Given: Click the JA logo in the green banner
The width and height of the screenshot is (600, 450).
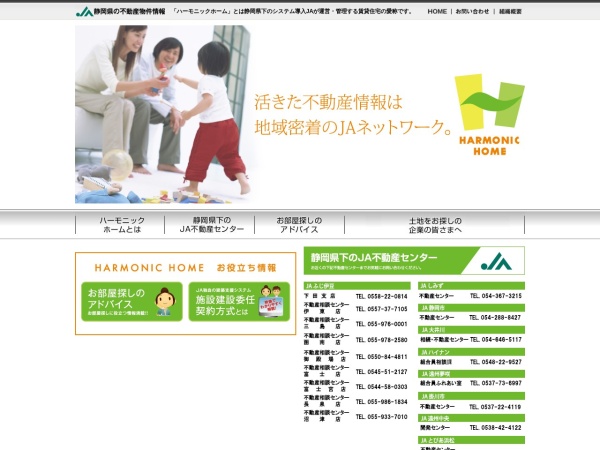Looking at the screenshot, I should coord(496,261).
